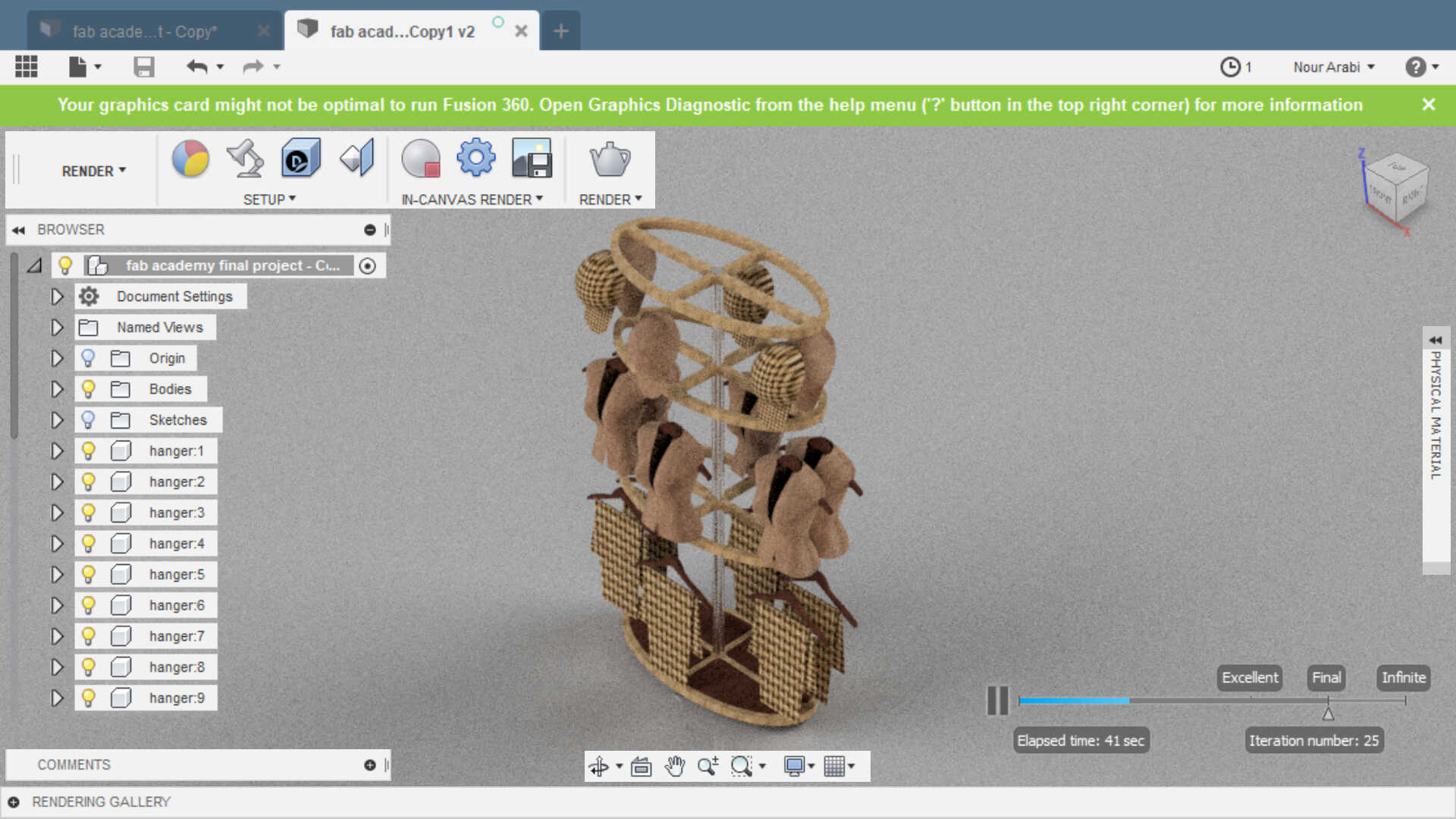This screenshot has width=1456, height=819.
Task: Open the SETUP menu
Action: [269, 199]
